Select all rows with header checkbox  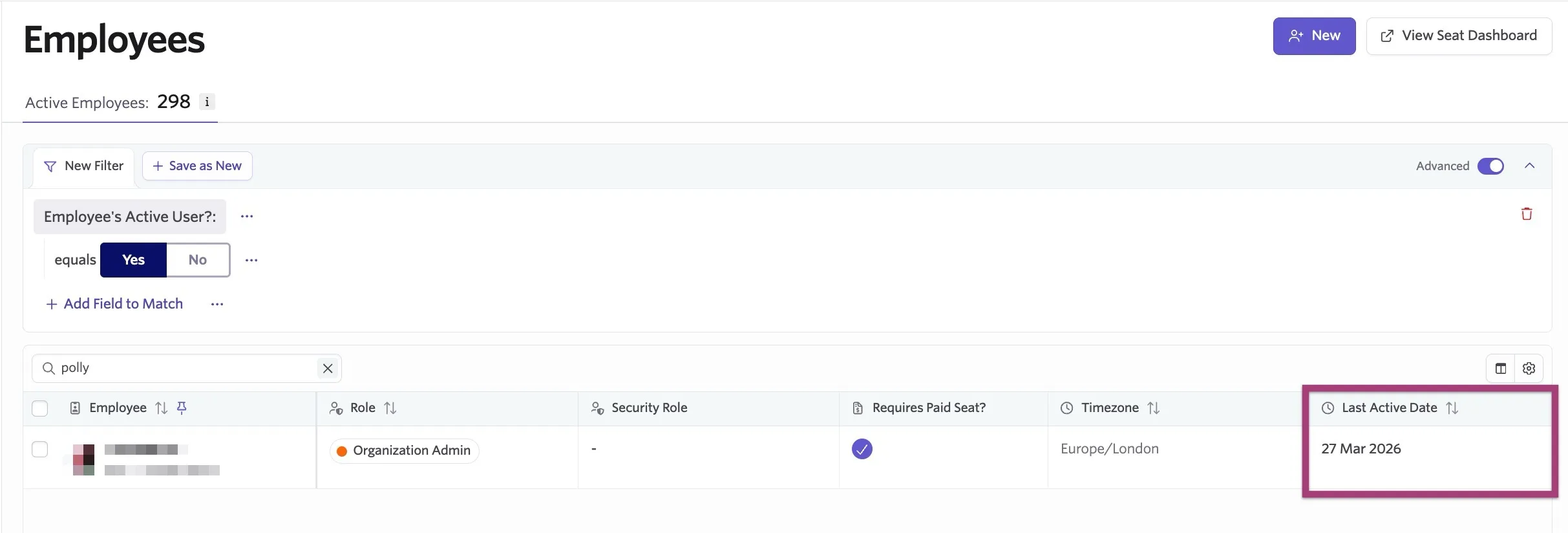[40, 408]
